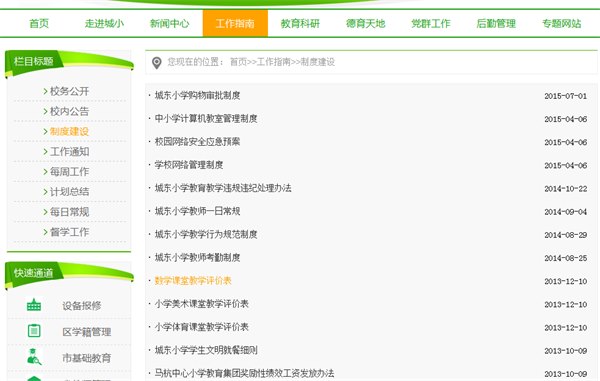The image size is (600, 381).
Task: Open article 城东小学学生文明就餐细则
Action: pyautogui.click(x=206, y=350)
